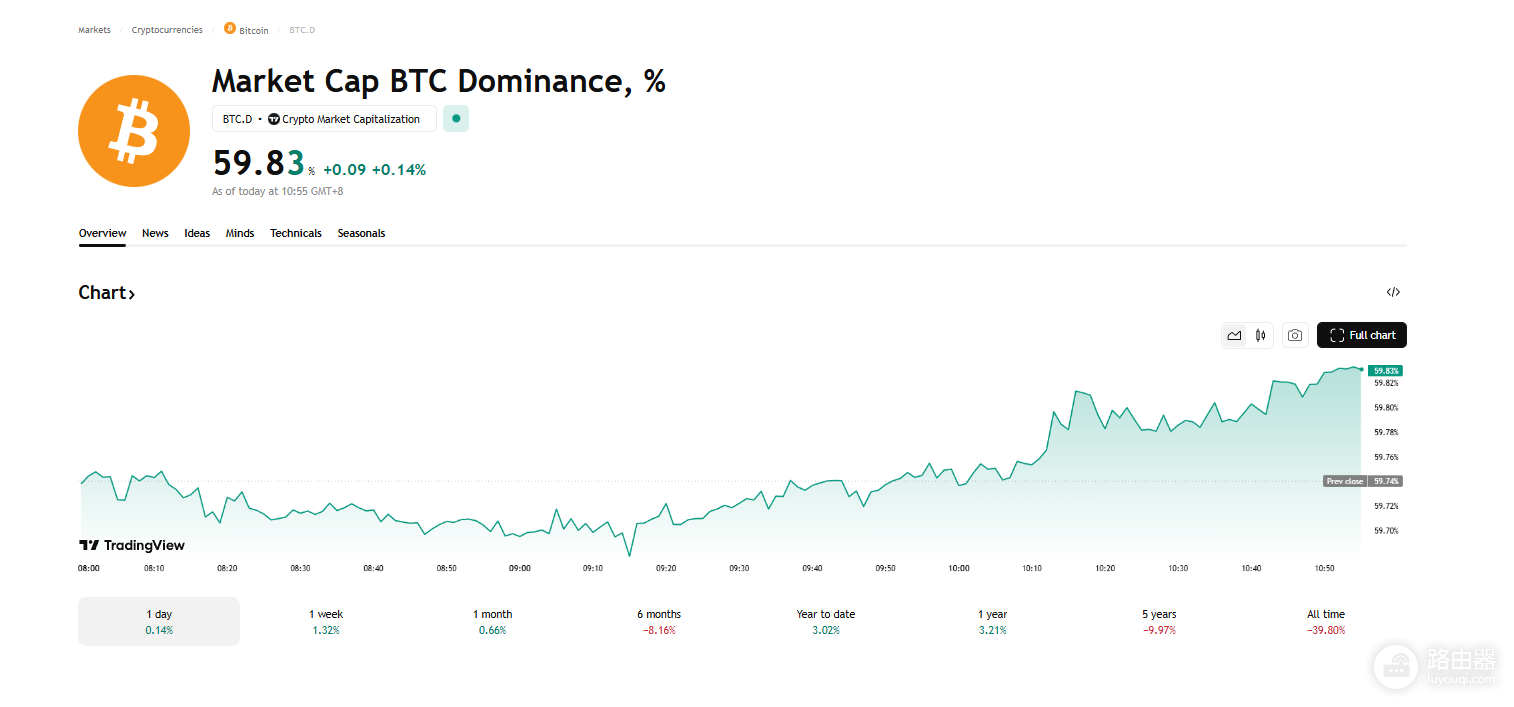Screen dimensions: 1514x707
Task: Select the 5 years range
Action: click(x=1160, y=621)
